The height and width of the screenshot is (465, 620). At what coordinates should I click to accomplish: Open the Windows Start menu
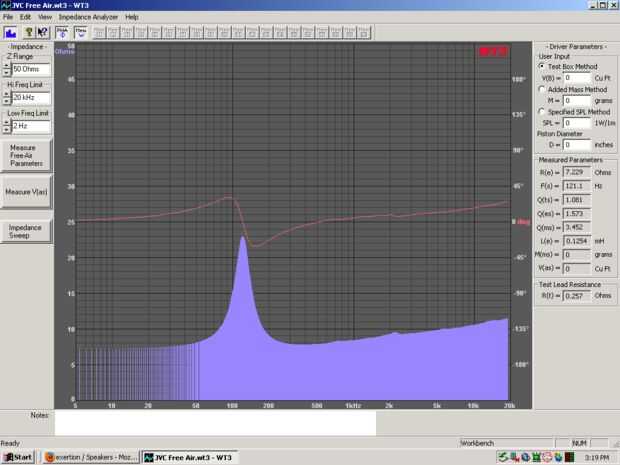(x=18, y=457)
